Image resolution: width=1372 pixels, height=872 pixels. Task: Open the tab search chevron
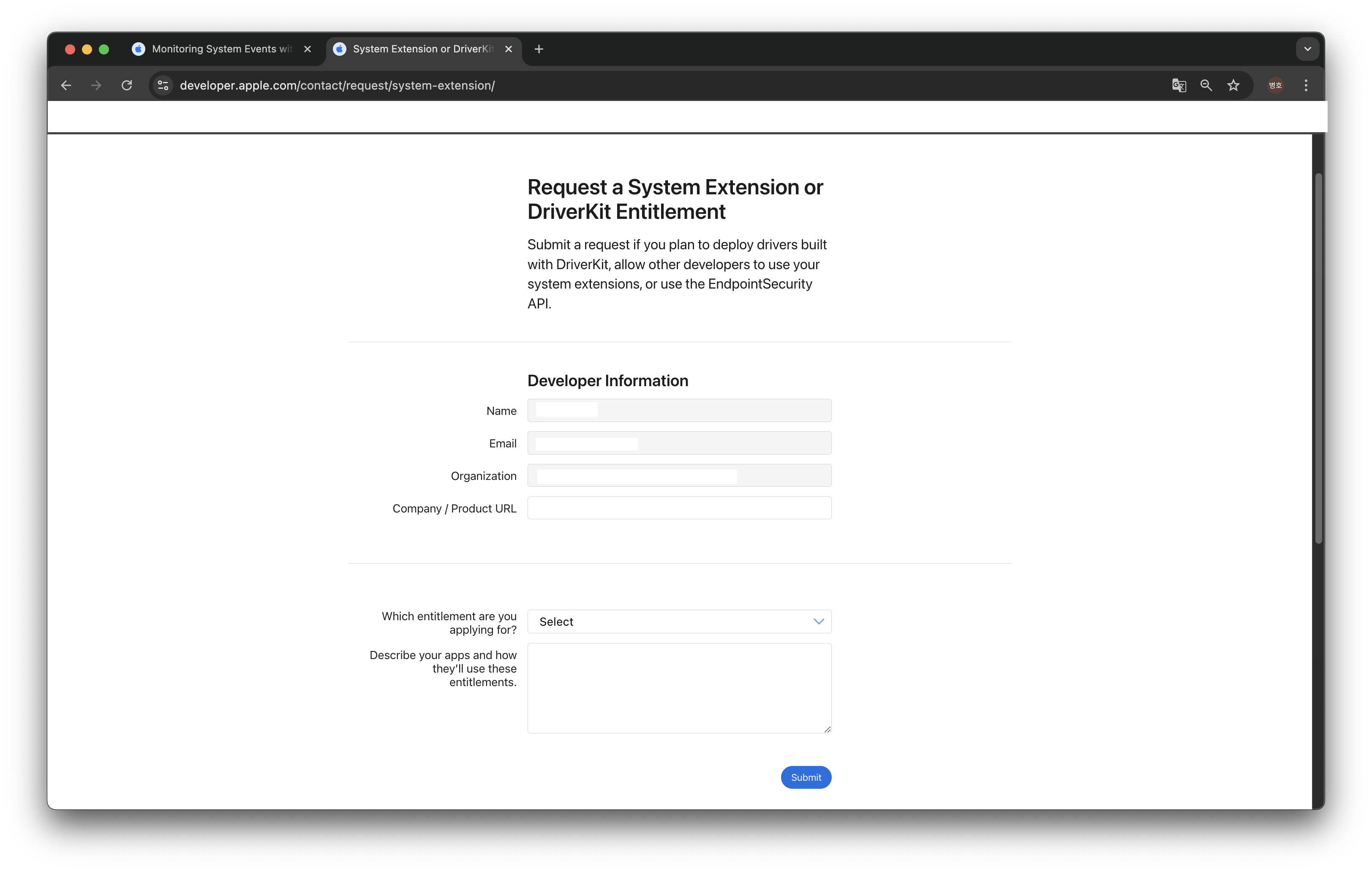tap(1307, 49)
